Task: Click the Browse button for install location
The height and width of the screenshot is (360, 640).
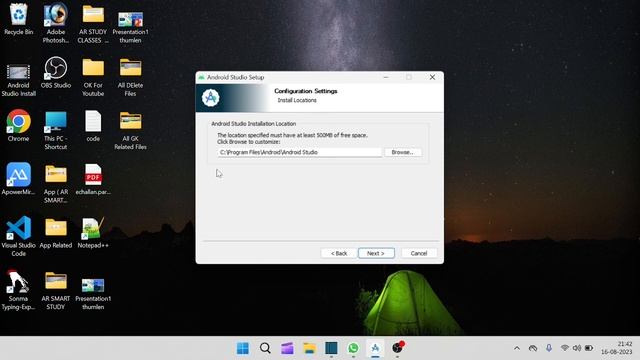Action: [403, 152]
